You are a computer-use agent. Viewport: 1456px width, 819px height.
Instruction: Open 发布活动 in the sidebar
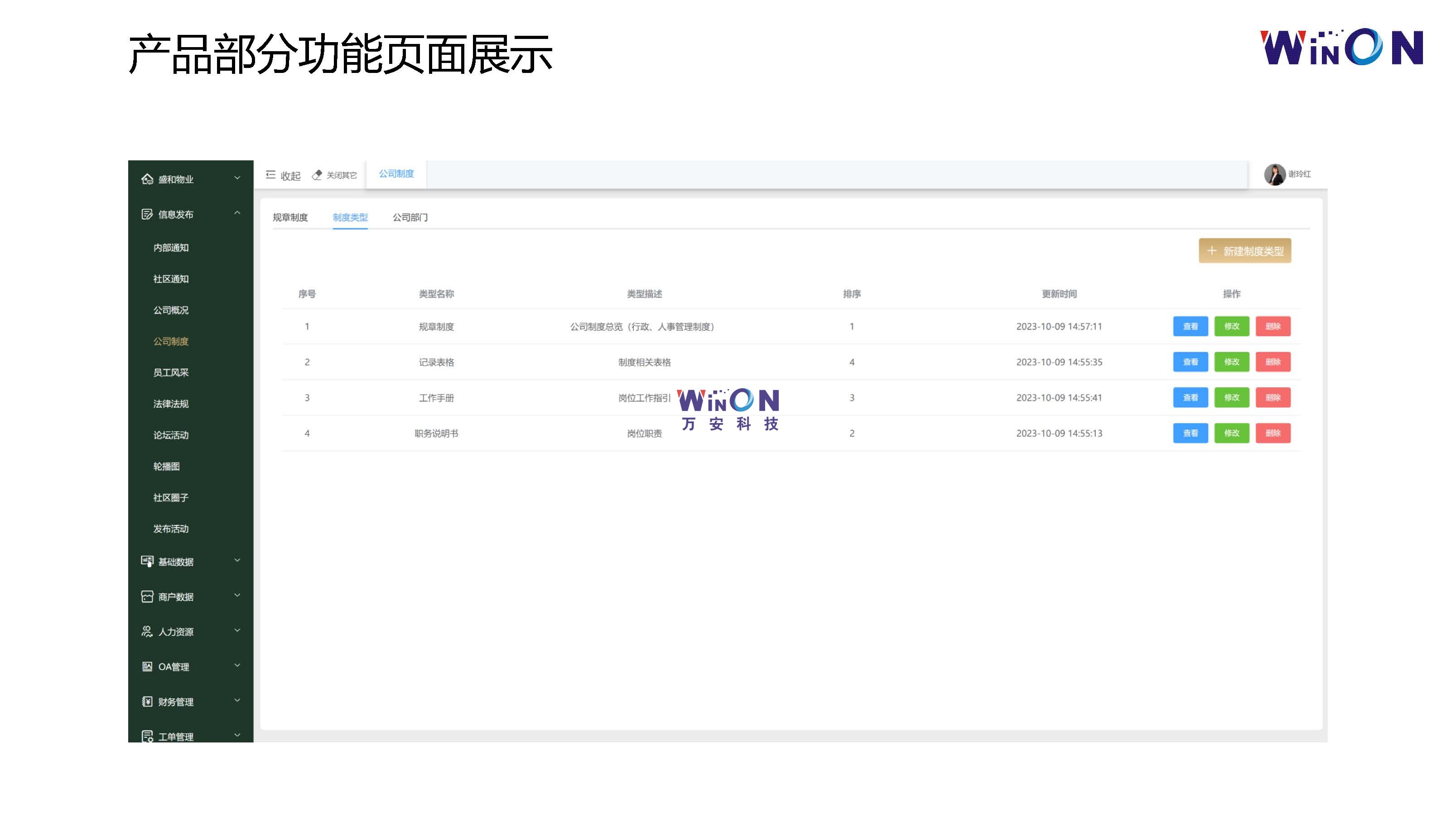[171, 529]
